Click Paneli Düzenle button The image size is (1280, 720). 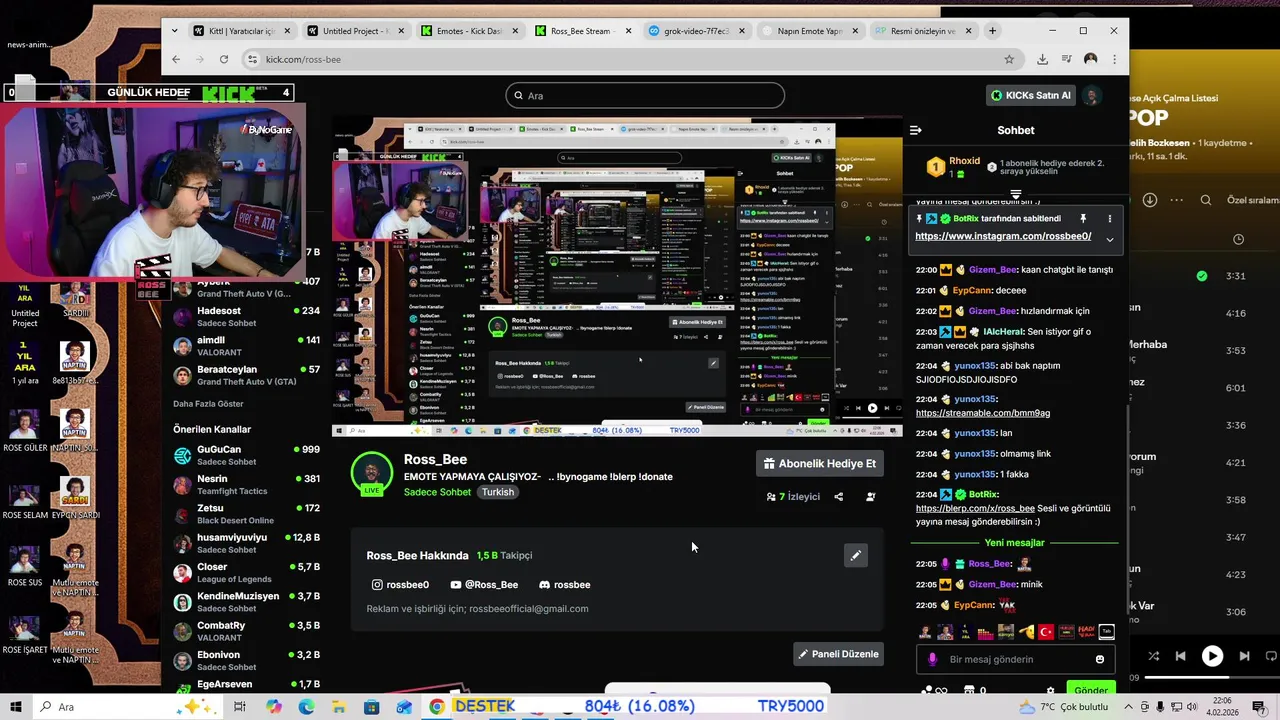[x=838, y=654]
